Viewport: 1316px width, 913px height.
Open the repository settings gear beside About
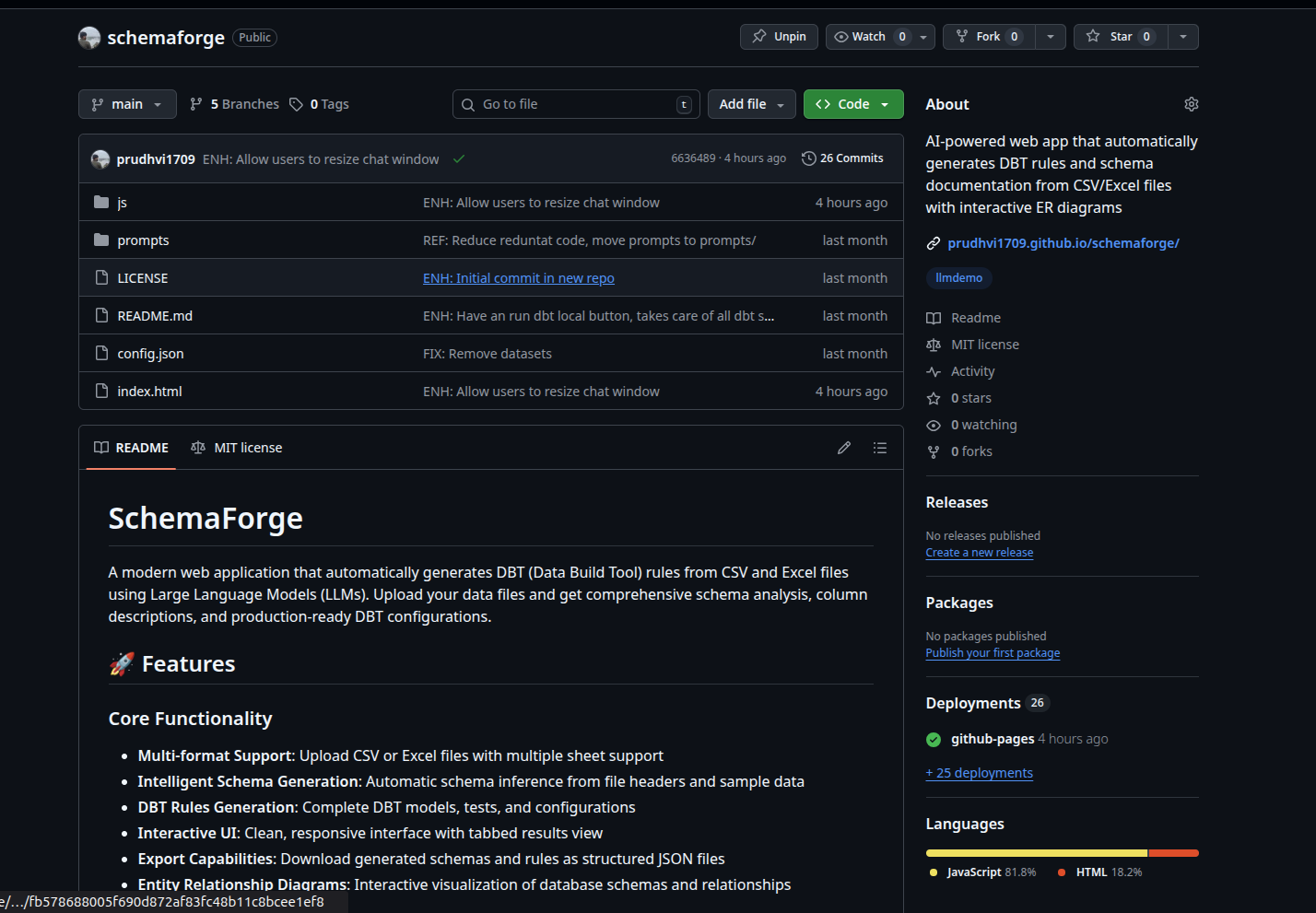click(1191, 104)
